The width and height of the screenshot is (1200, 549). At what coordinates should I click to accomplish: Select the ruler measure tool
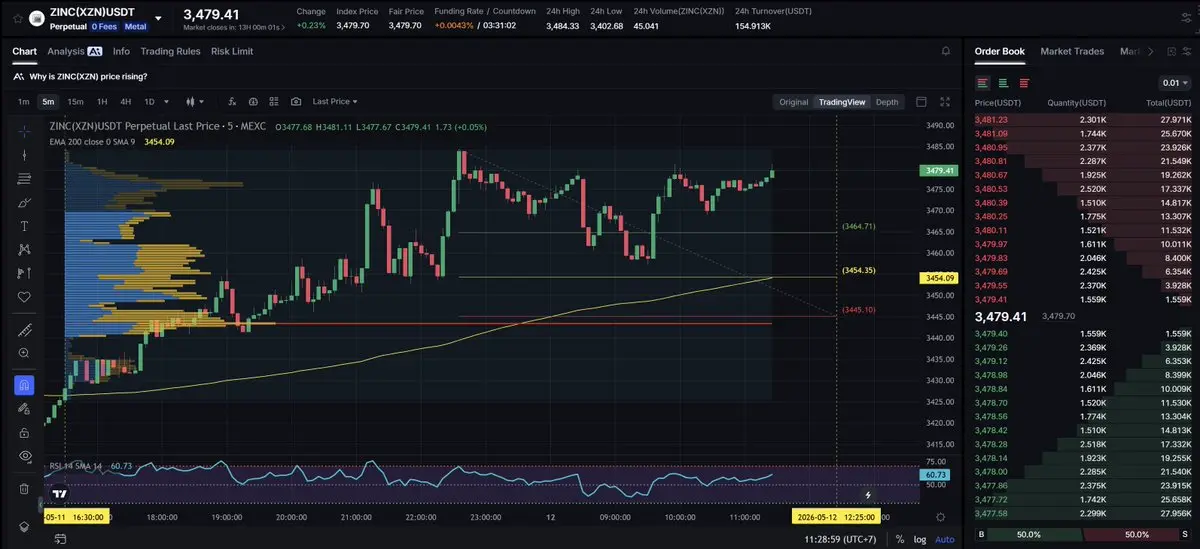(24, 329)
